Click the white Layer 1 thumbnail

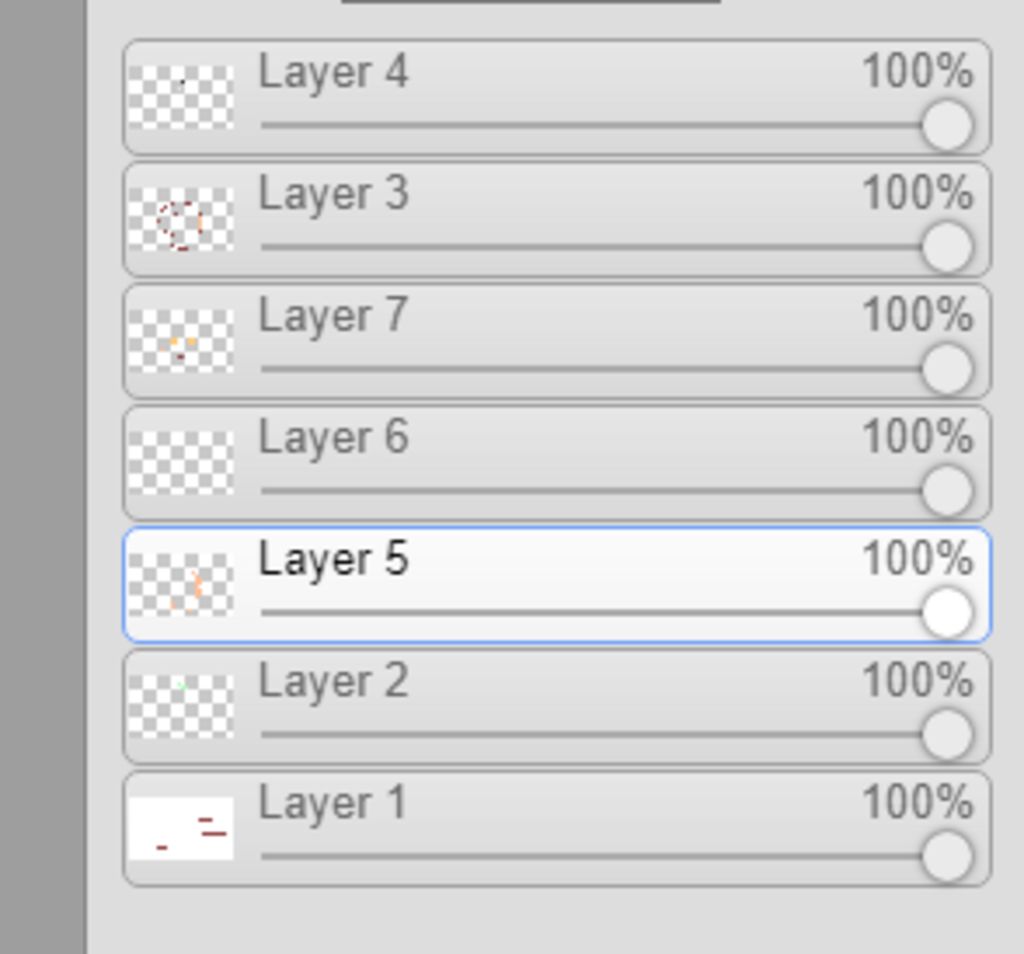click(x=181, y=829)
